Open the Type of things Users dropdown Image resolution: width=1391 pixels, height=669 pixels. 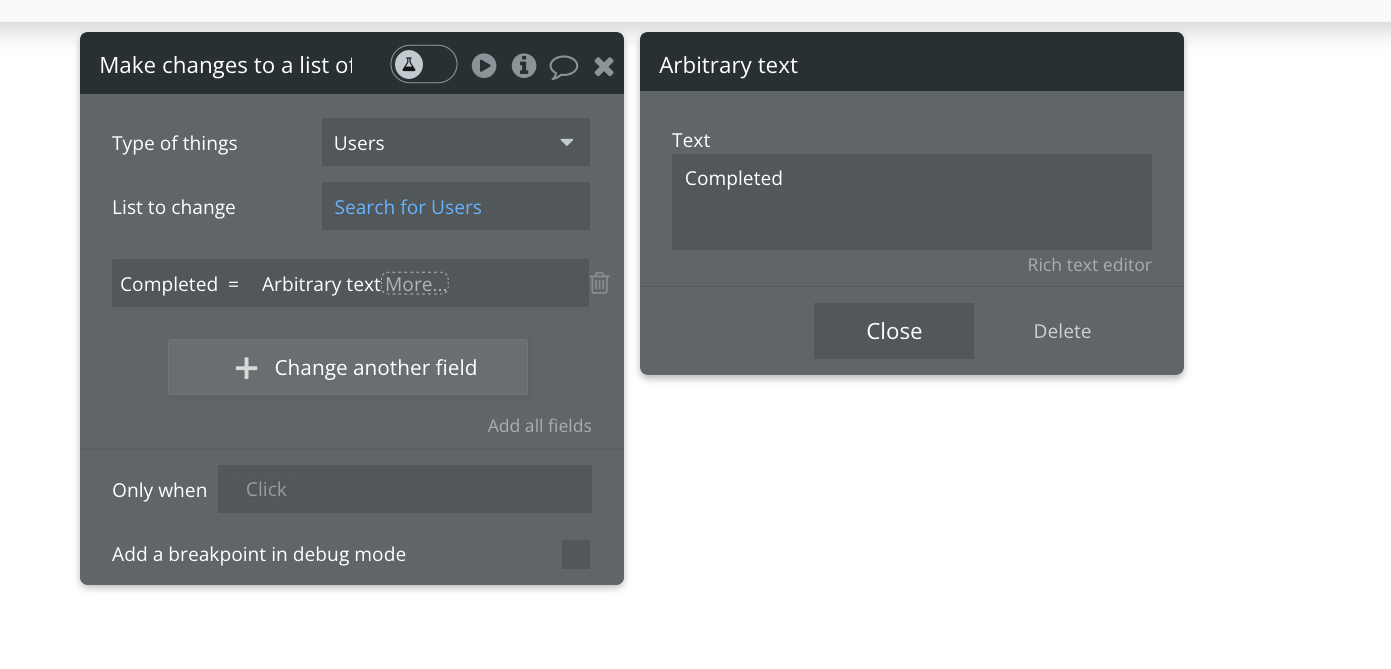(456, 142)
